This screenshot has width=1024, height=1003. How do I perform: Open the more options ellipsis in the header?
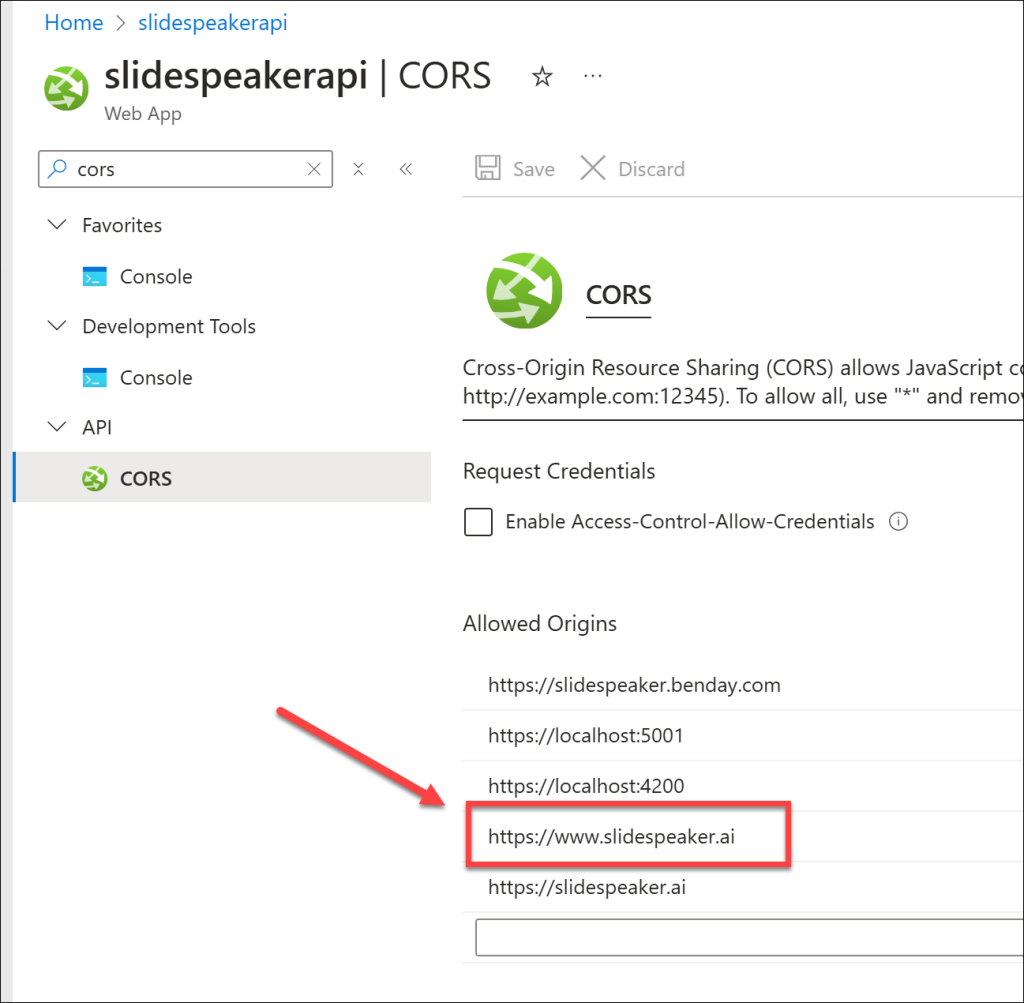[592, 76]
